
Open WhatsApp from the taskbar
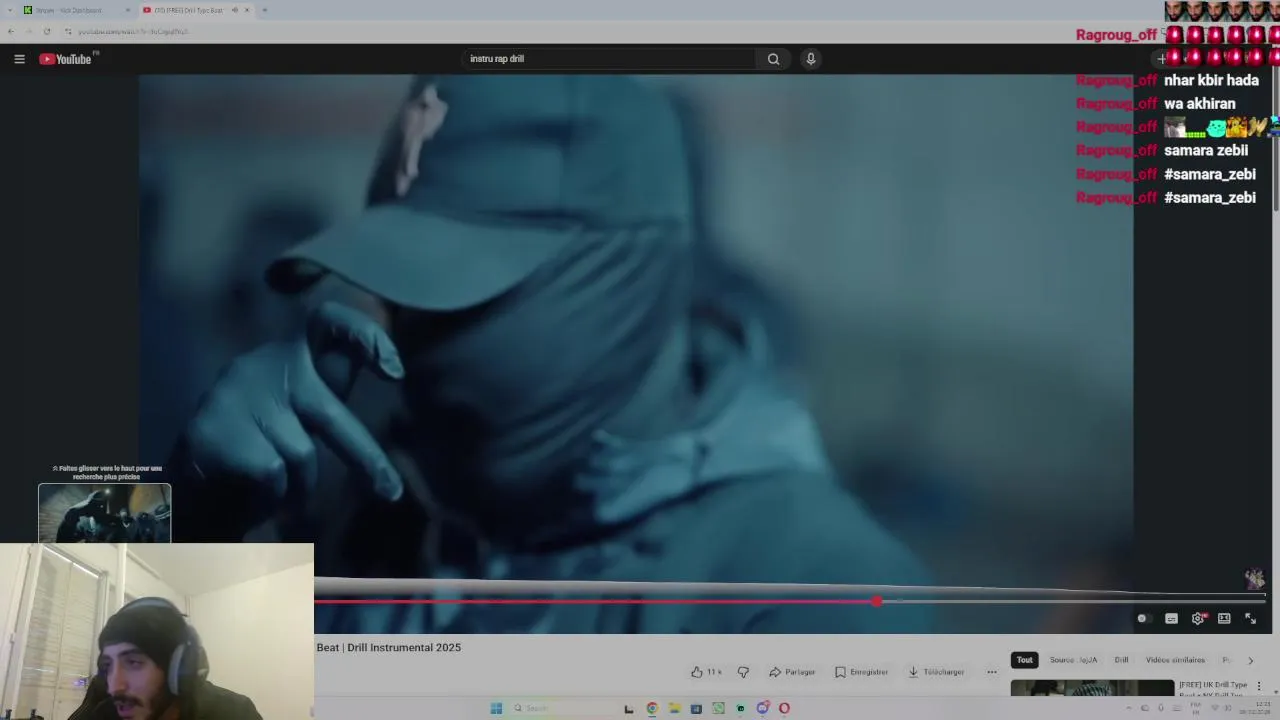[x=718, y=708]
